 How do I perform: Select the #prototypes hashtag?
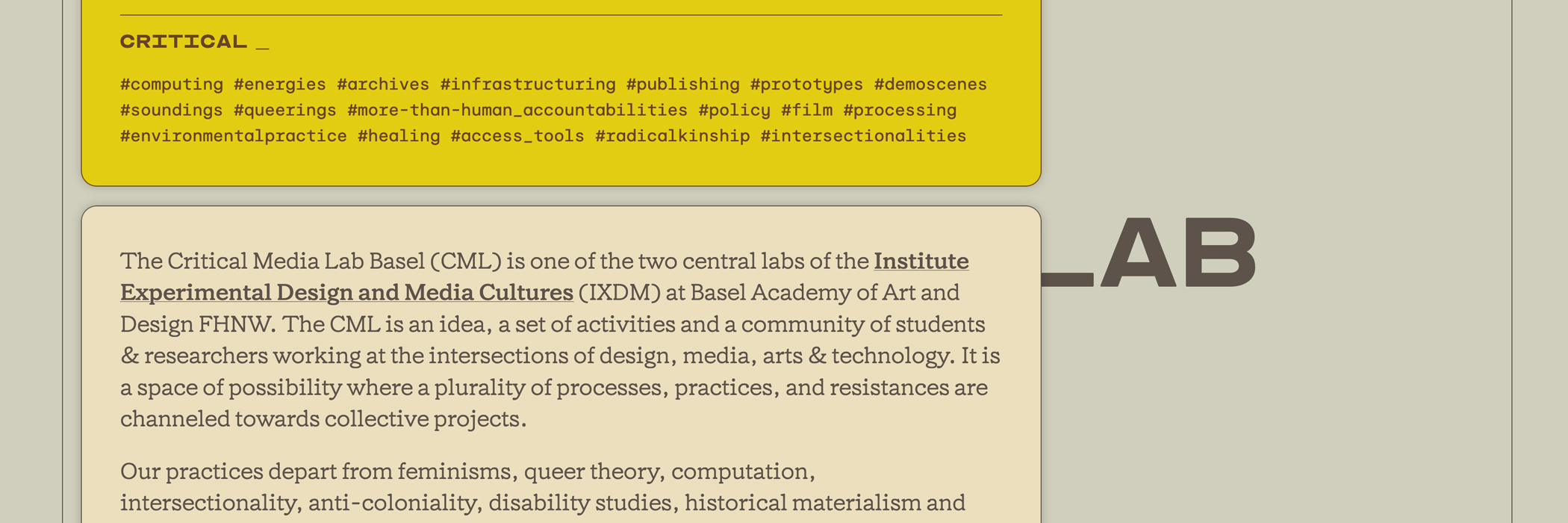807,84
